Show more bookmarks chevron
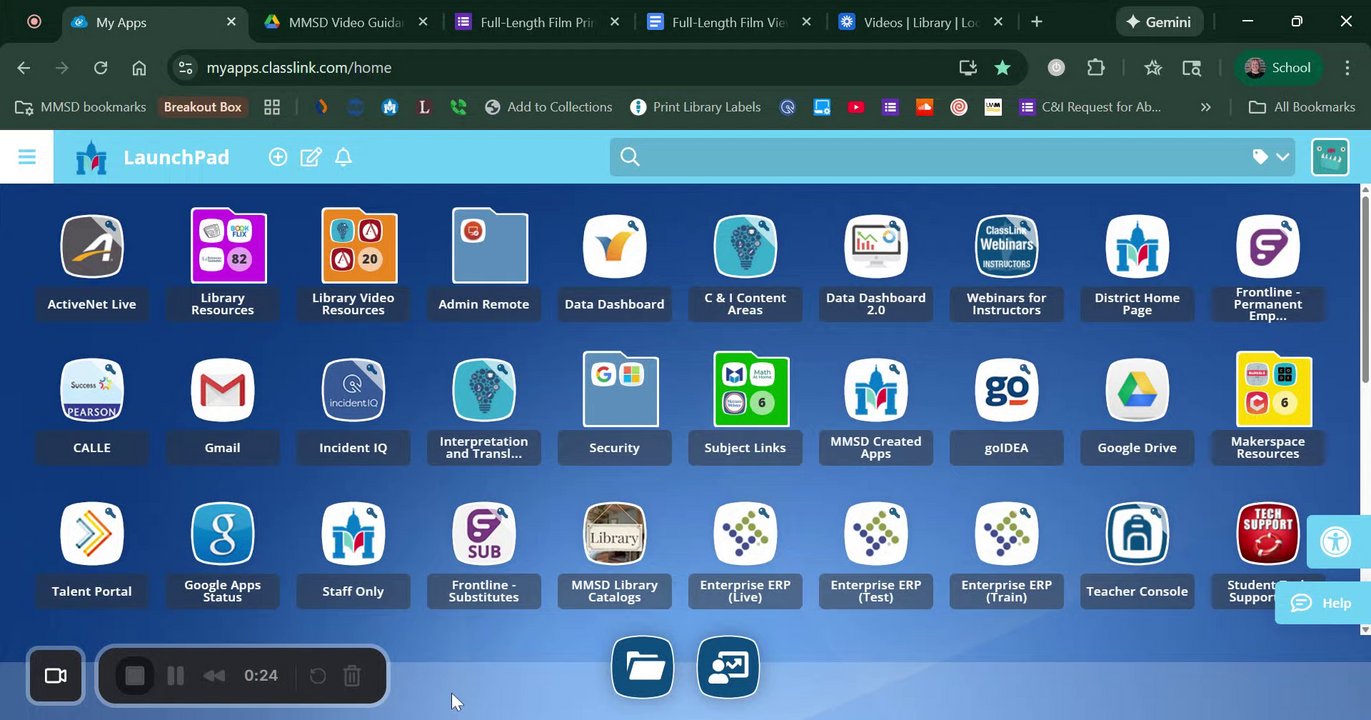Screen dimensions: 1371x720 1206,107
